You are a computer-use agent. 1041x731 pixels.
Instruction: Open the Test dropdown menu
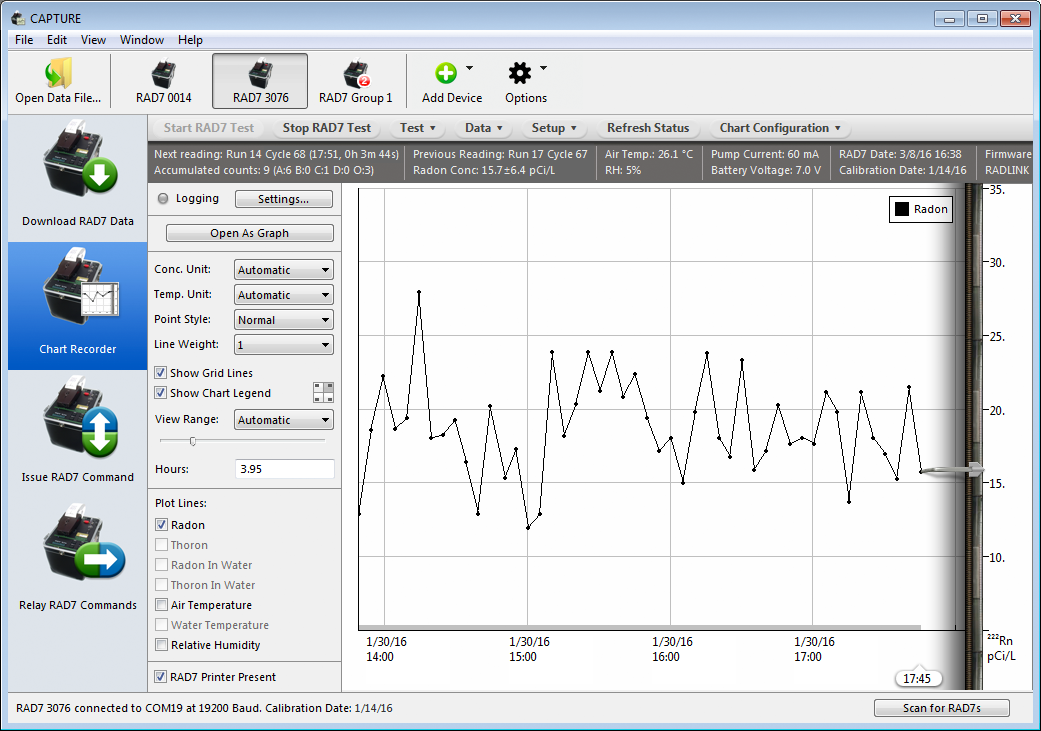coord(417,127)
